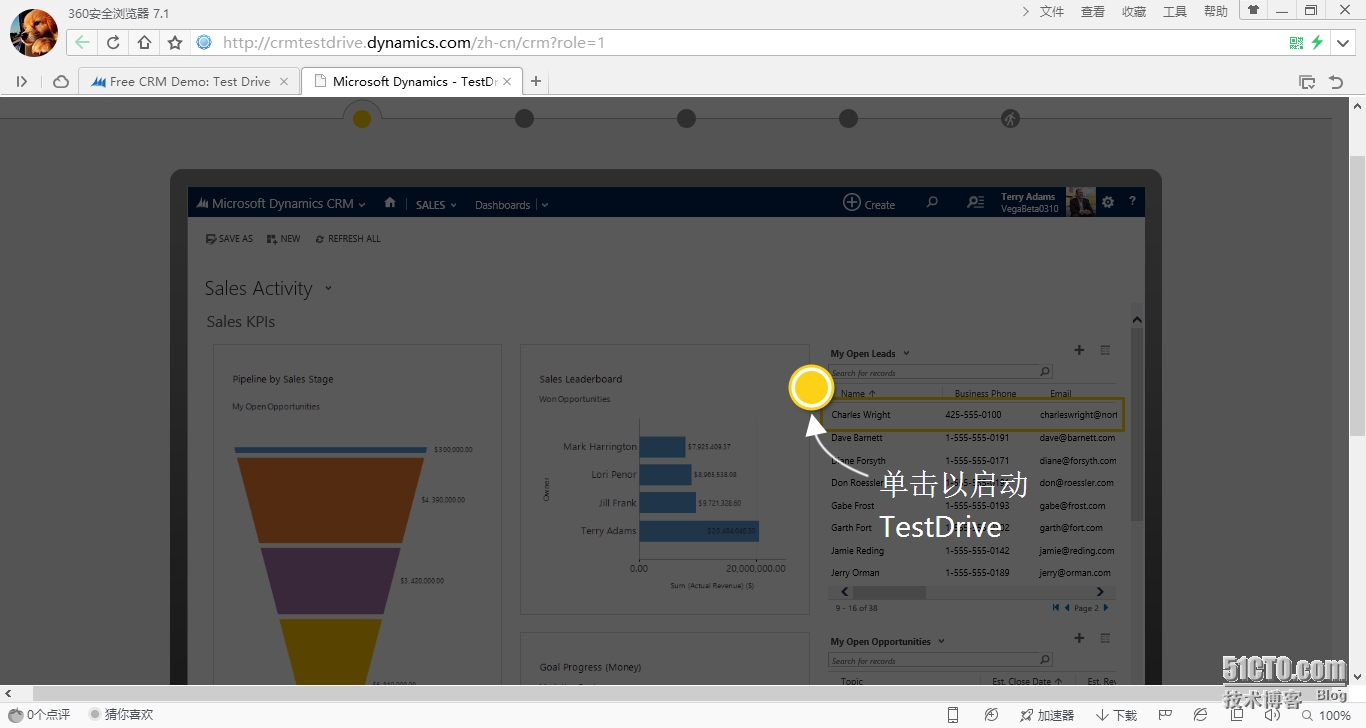
Task: Close the Free CRM Demo tab
Action: (x=284, y=82)
